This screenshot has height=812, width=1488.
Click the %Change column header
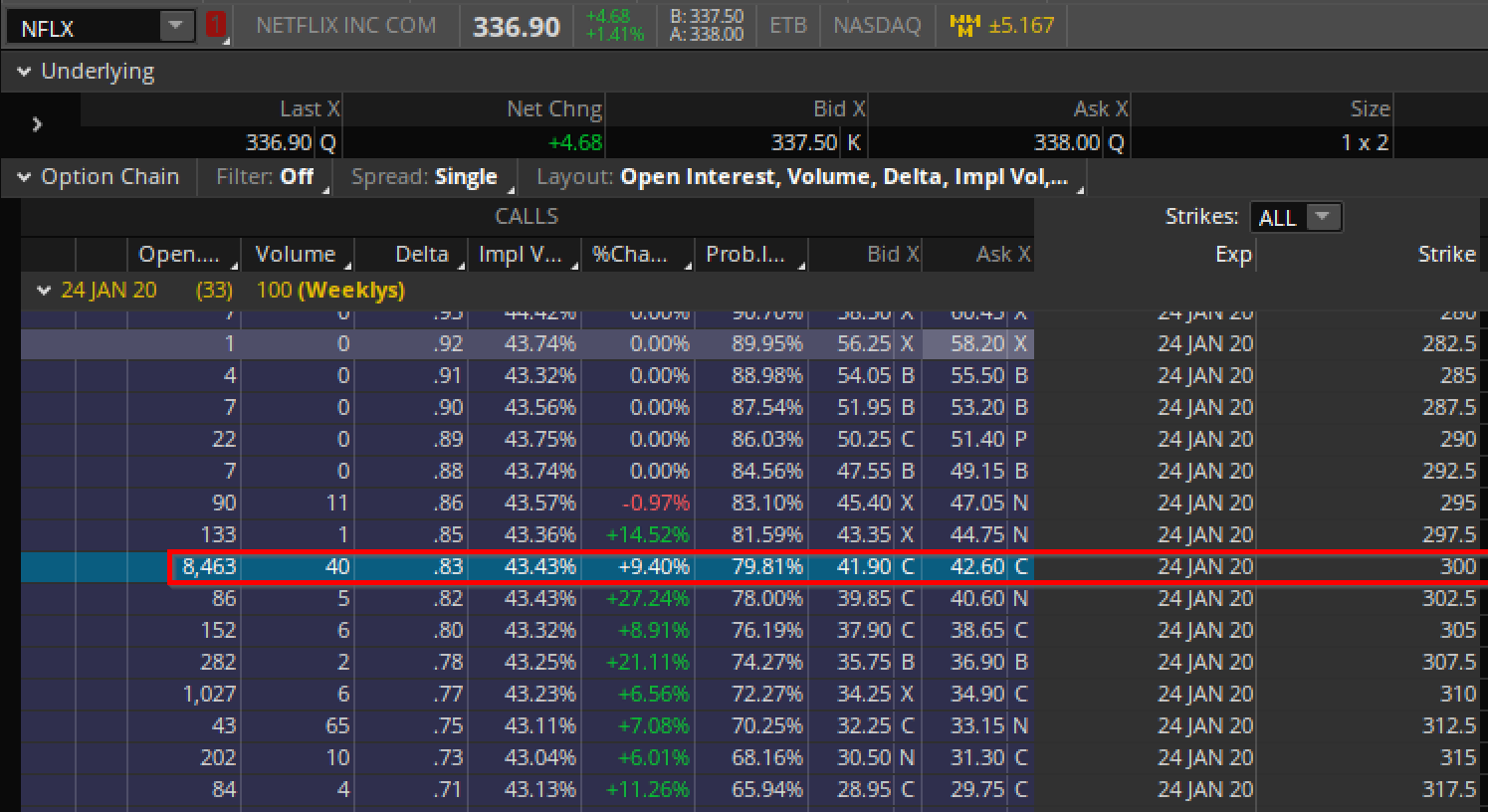click(638, 255)
